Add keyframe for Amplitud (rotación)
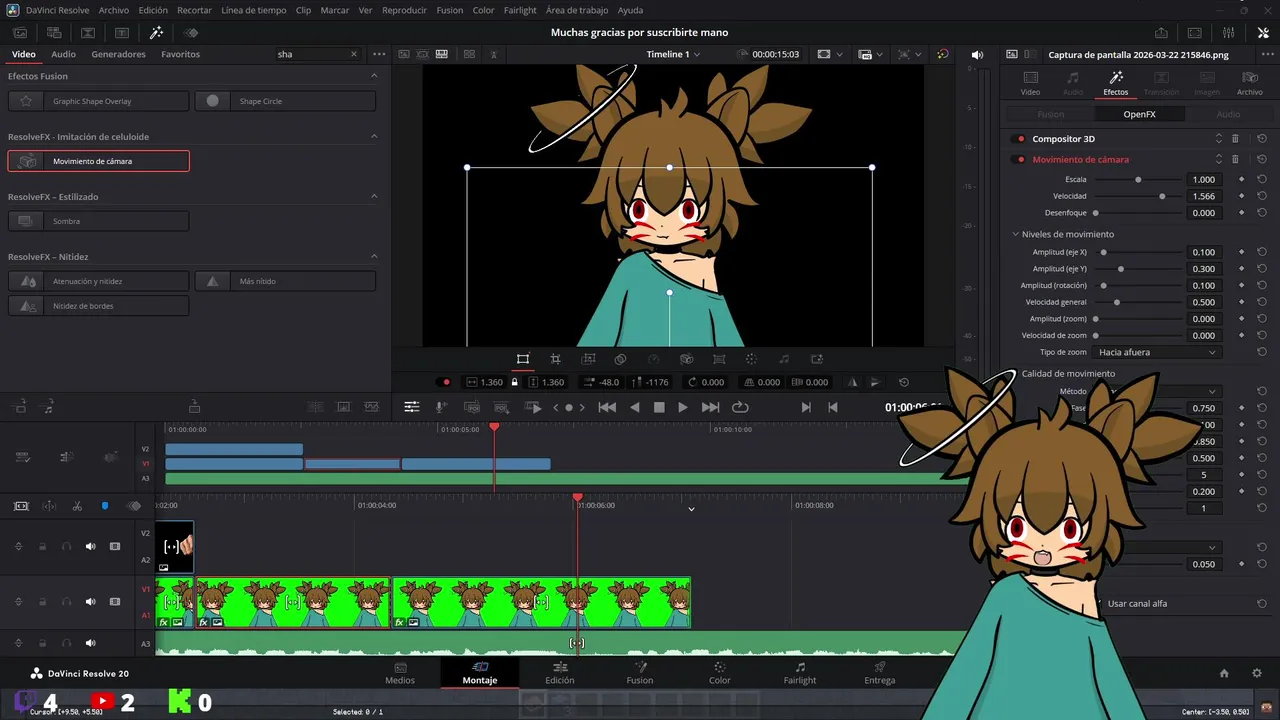1280x720 pixels. click(x=1241, y=286)
